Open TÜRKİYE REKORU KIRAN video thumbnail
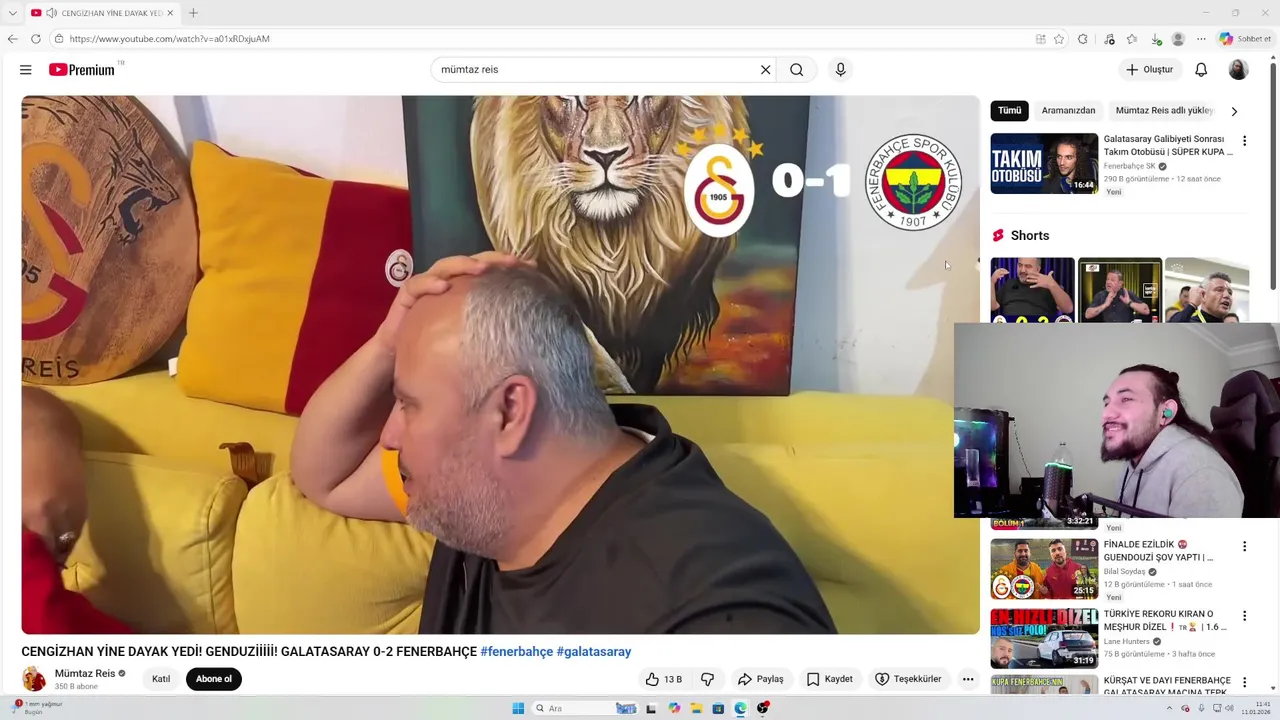Viewport: 1280px width, 720px height. point(1044,638)
